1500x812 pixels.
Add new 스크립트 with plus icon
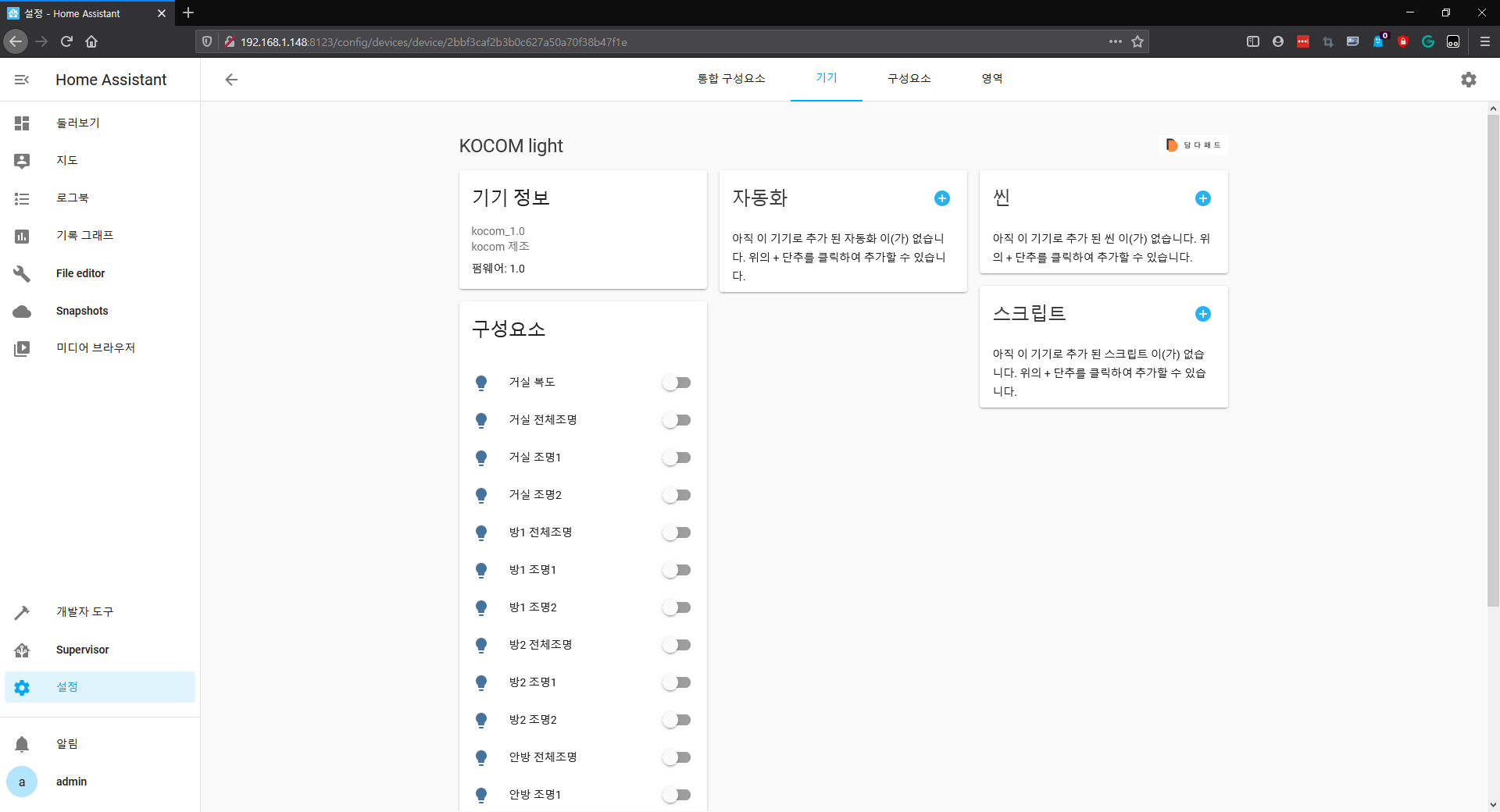[x=1203, y=314]
